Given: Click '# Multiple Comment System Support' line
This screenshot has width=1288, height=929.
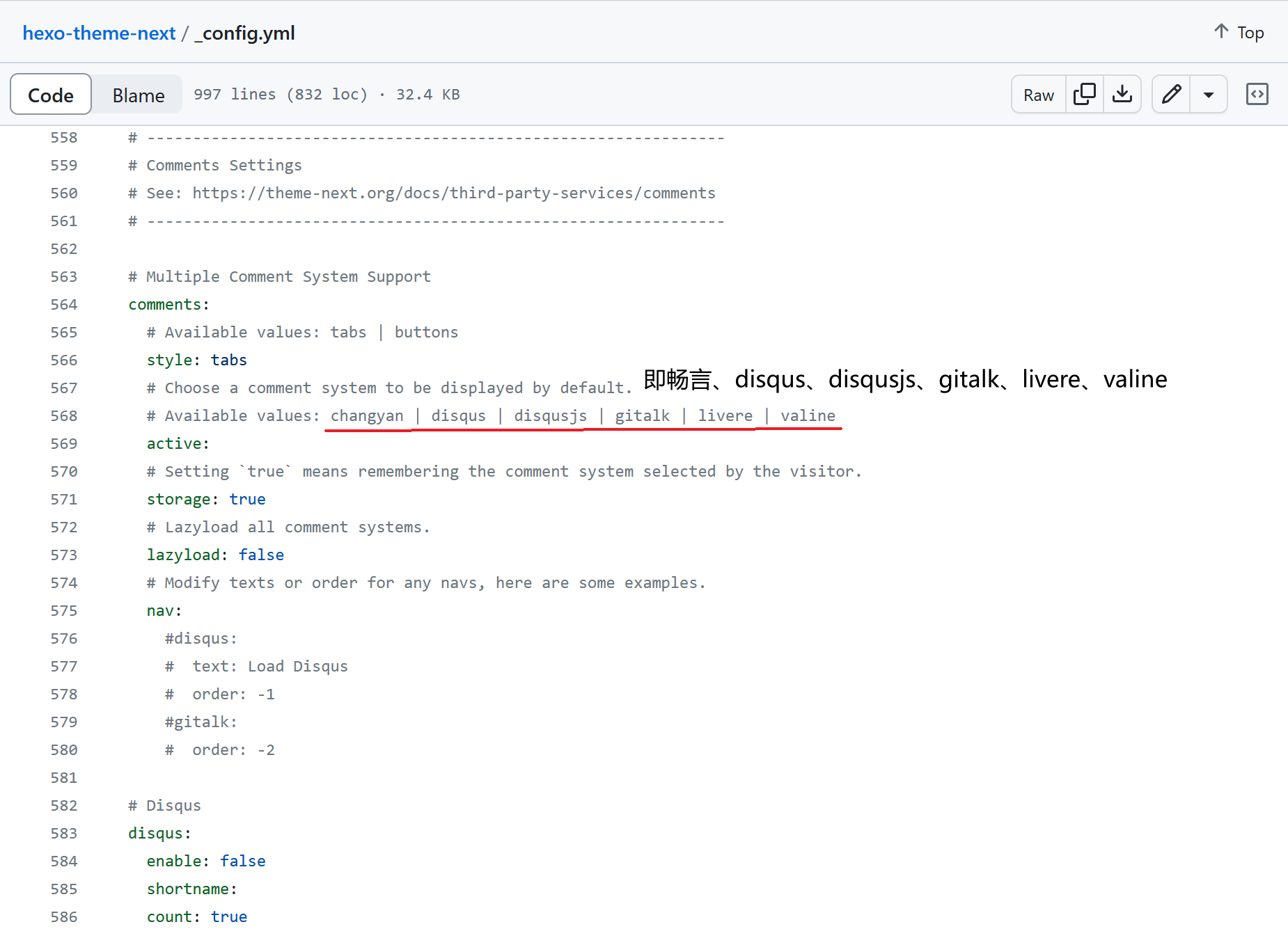Looking at the screenshot, I should [x=280, y=277].
